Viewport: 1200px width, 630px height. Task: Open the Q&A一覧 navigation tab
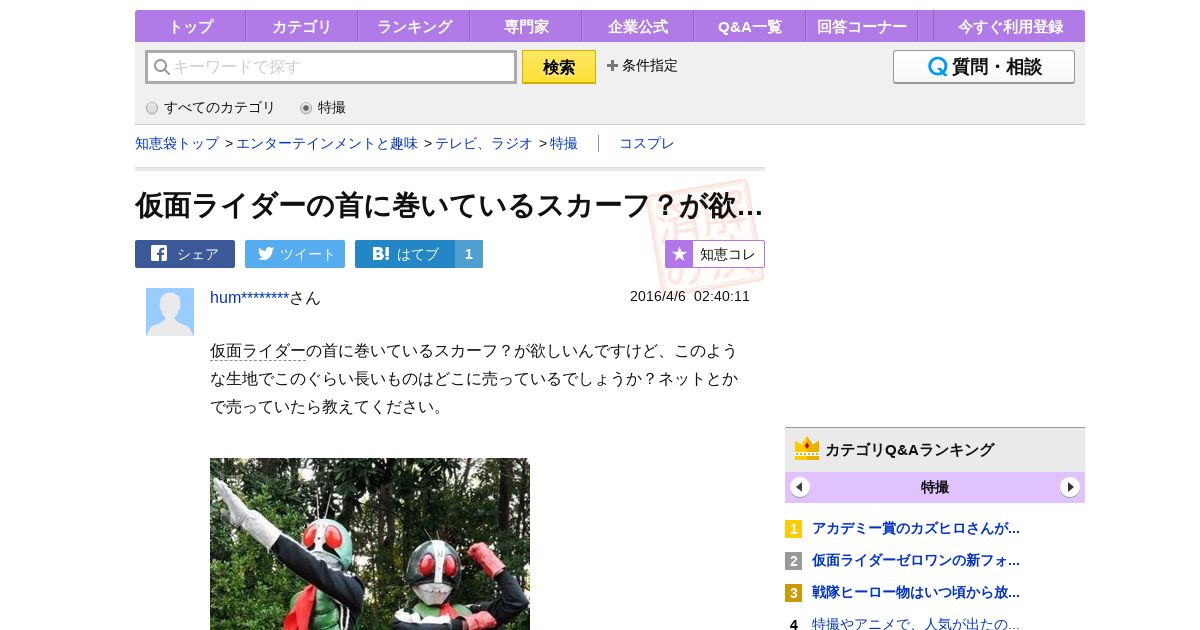[x=749, y=26]
